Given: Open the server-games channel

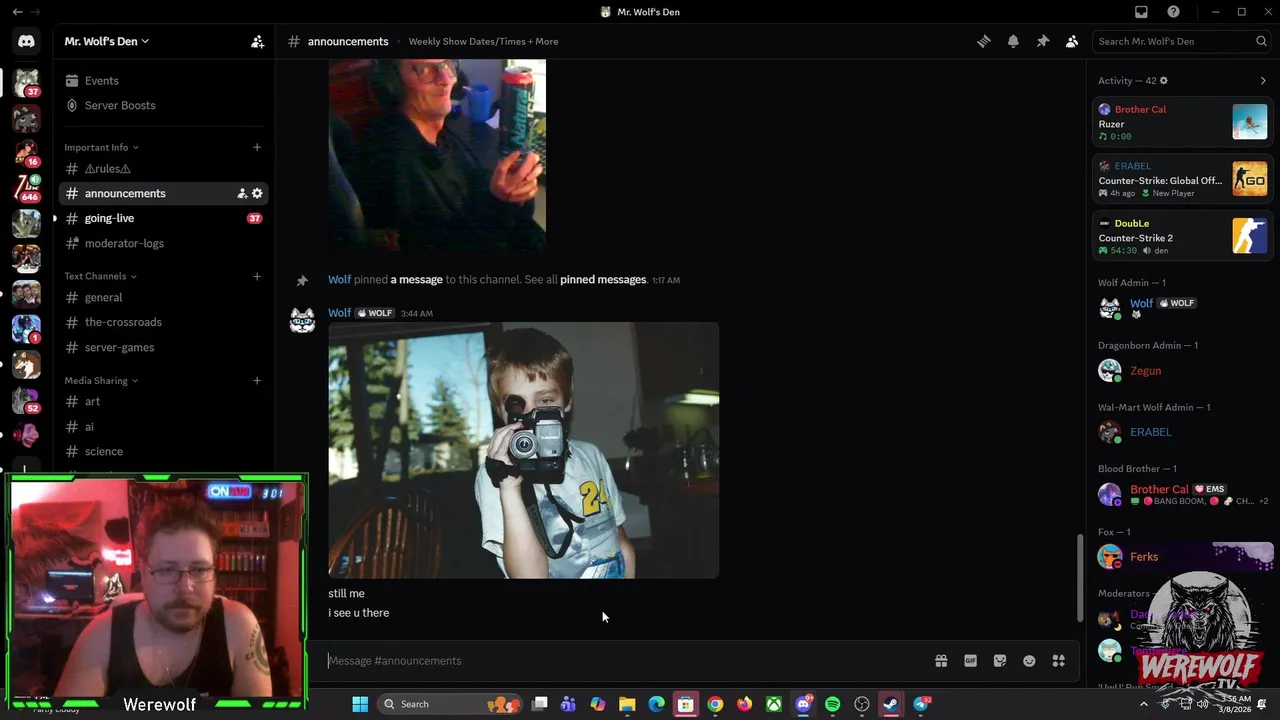Looking at the screenshot, I should 164,347.
